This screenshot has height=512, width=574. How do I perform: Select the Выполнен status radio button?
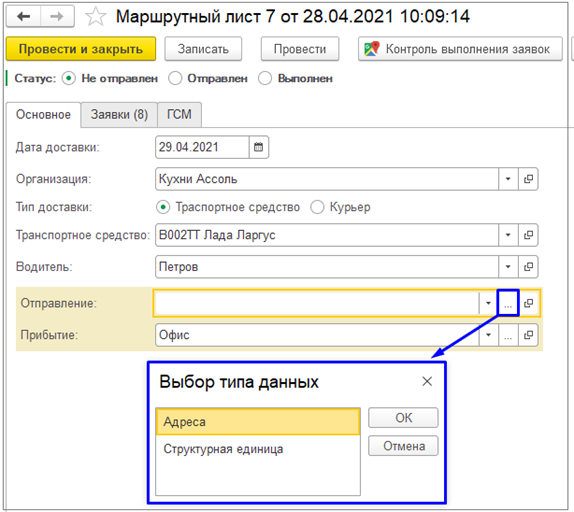265,78
